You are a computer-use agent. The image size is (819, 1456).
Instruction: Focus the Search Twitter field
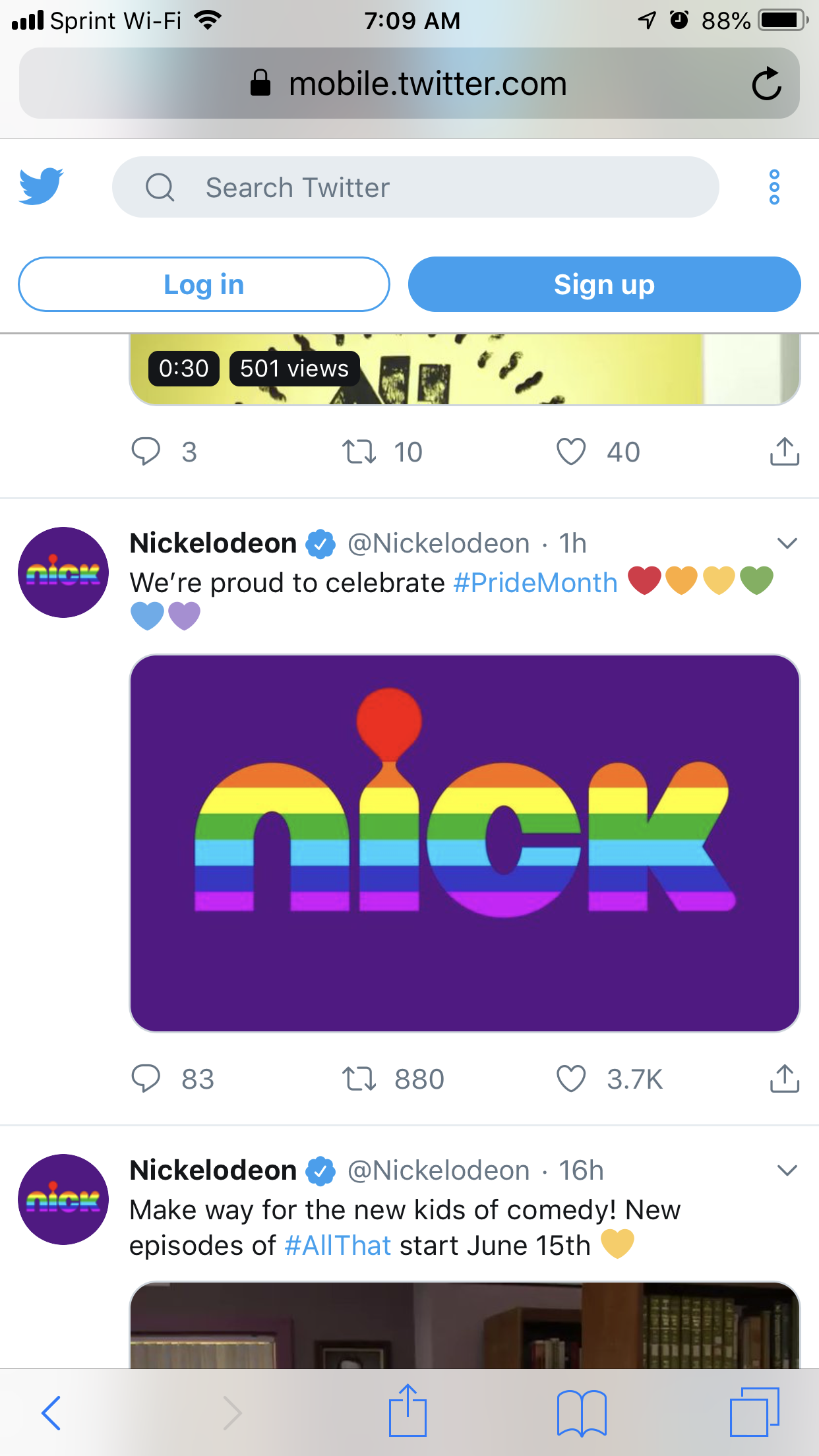point(415,187)
